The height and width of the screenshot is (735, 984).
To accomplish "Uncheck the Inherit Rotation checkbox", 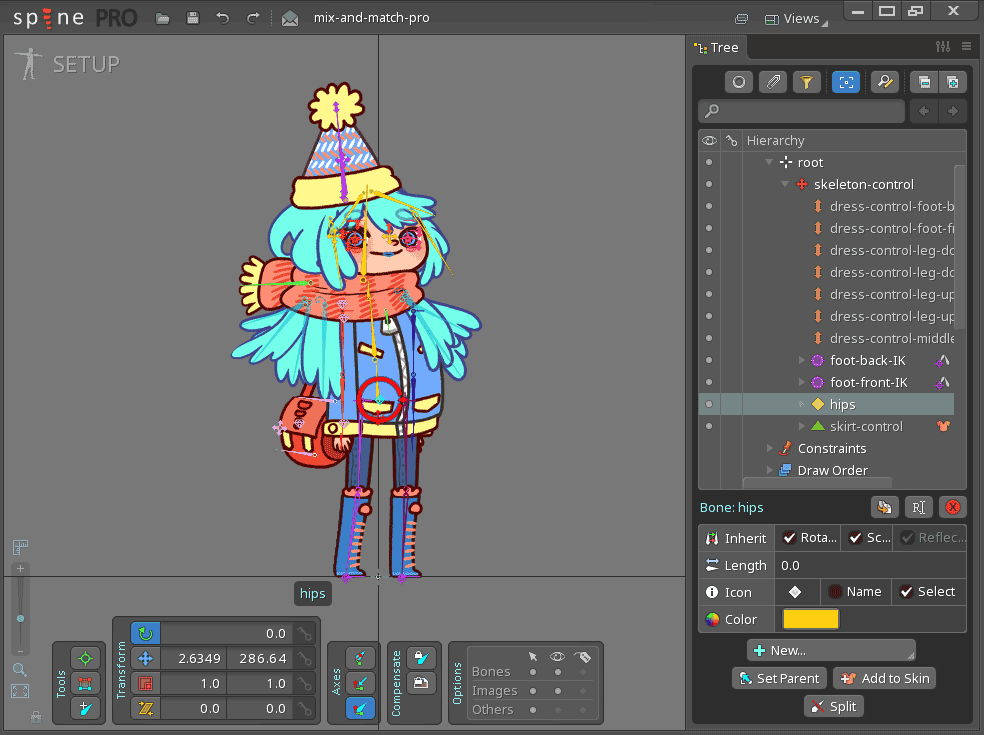I will [x=790, y=538].
